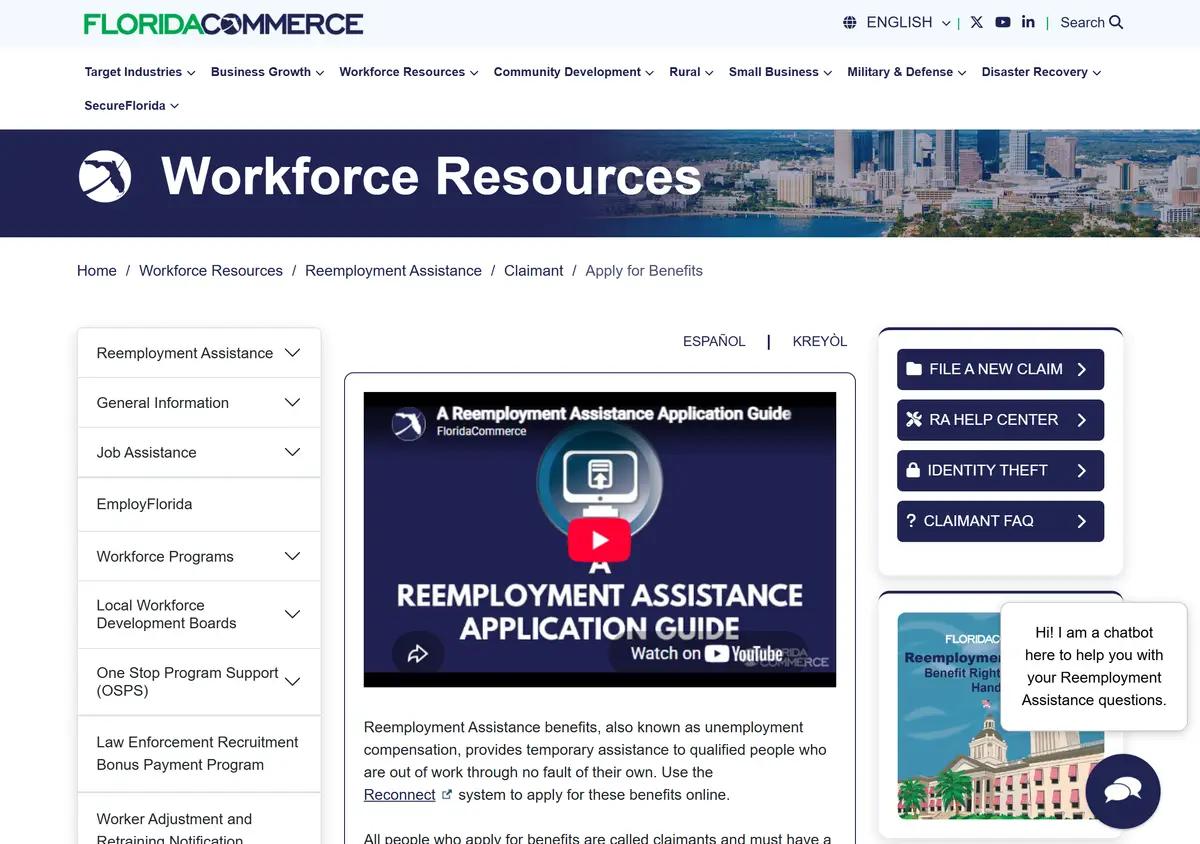Open the Reconnect system link
Viewport: 1200px width, 844px height.
[x=399, y=795]
